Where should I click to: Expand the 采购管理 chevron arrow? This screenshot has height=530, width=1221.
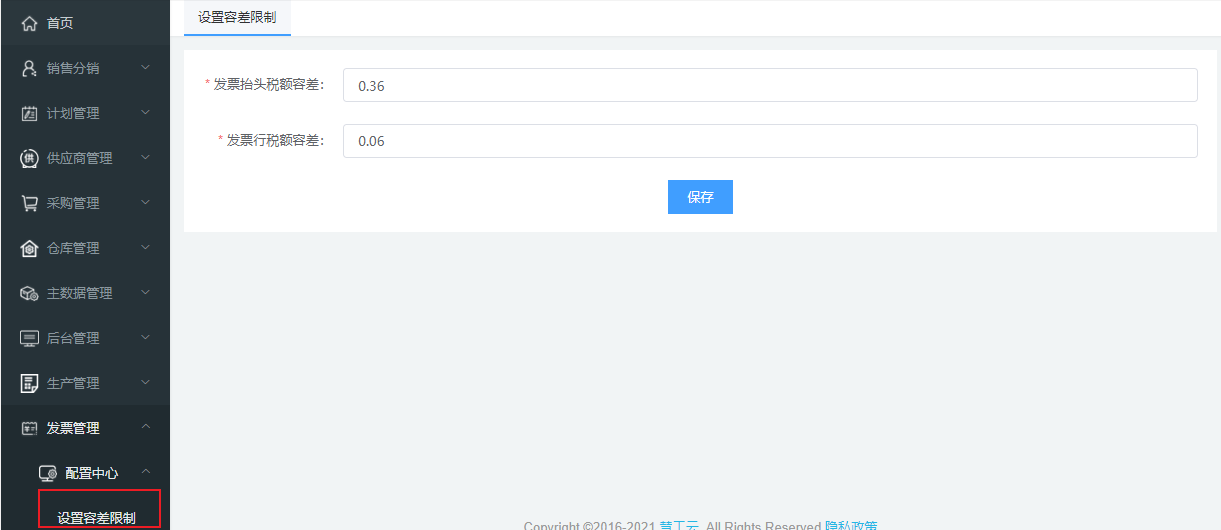[x=145, y=203]
